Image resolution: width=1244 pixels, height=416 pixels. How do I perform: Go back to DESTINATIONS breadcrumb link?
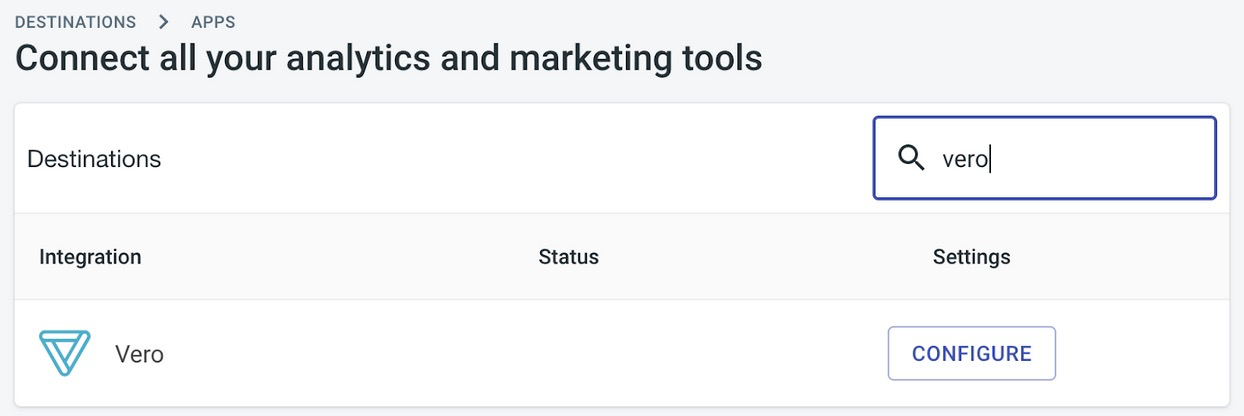coord(75,21)
